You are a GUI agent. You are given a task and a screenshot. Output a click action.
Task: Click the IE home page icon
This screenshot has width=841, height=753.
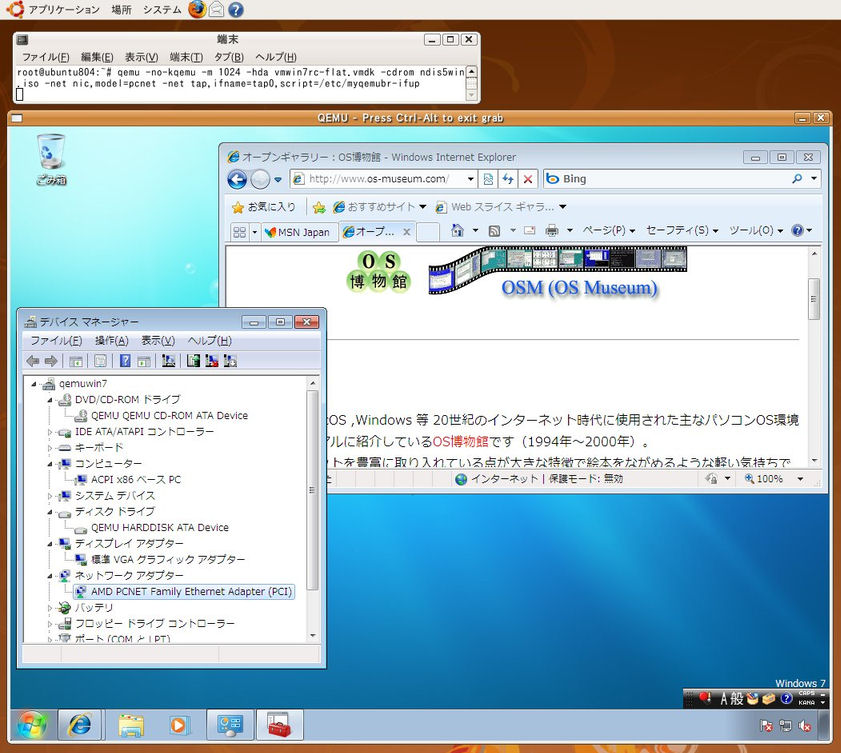pyautogui.click(x=457, y=231)
